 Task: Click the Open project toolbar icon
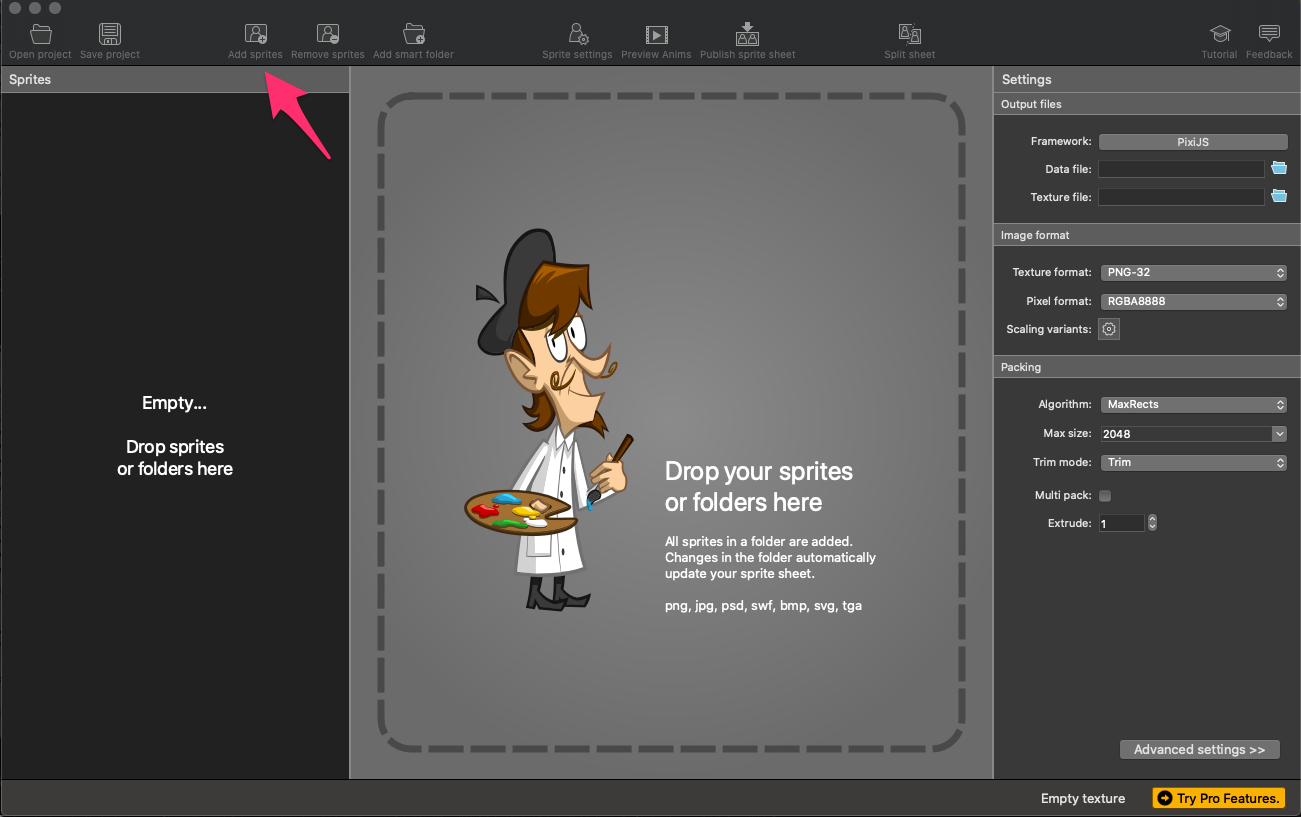(x=40, y=35)
